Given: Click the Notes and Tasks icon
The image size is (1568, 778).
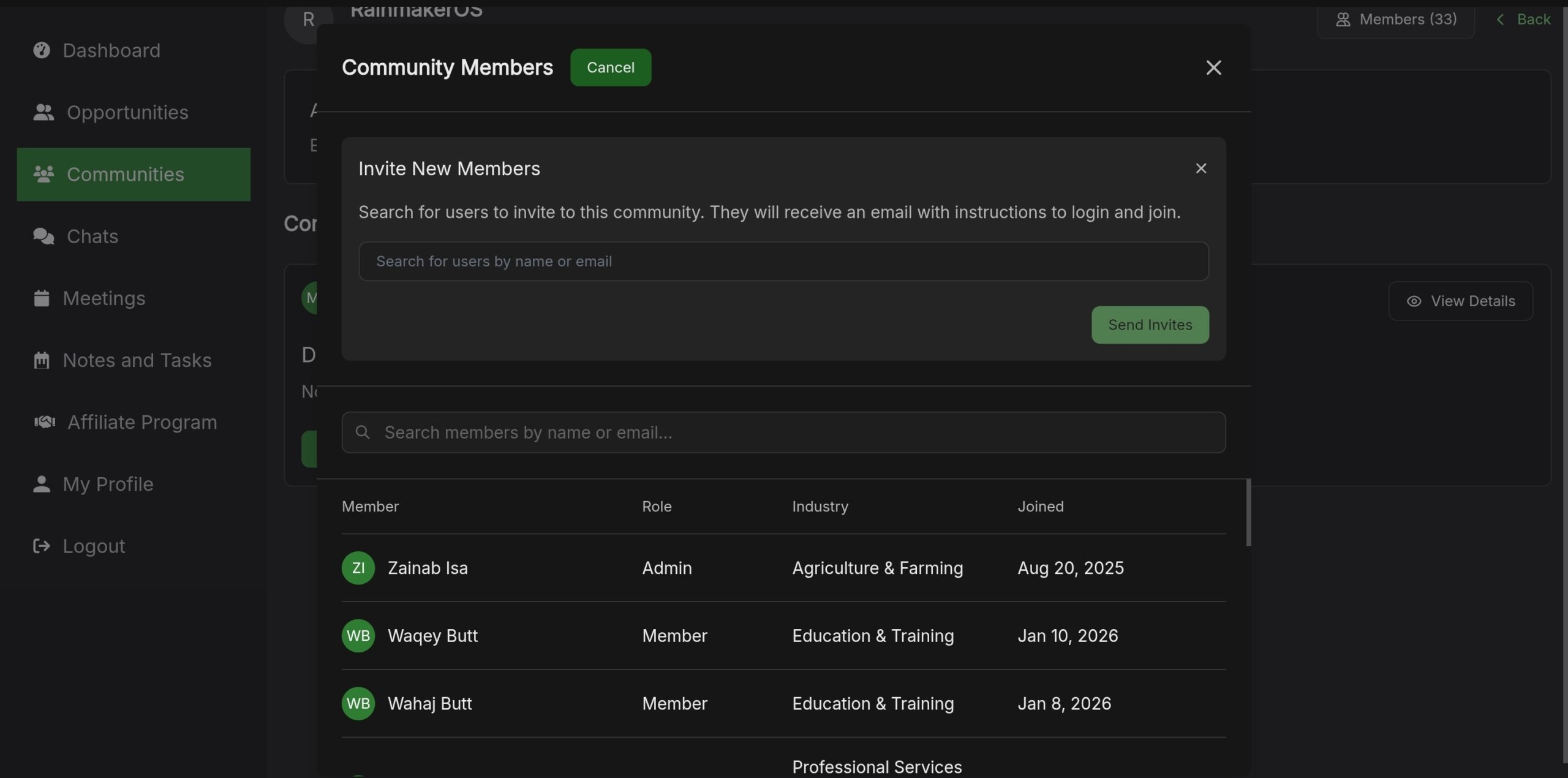Looking at the screenshot, I should [x=42, y=360].
